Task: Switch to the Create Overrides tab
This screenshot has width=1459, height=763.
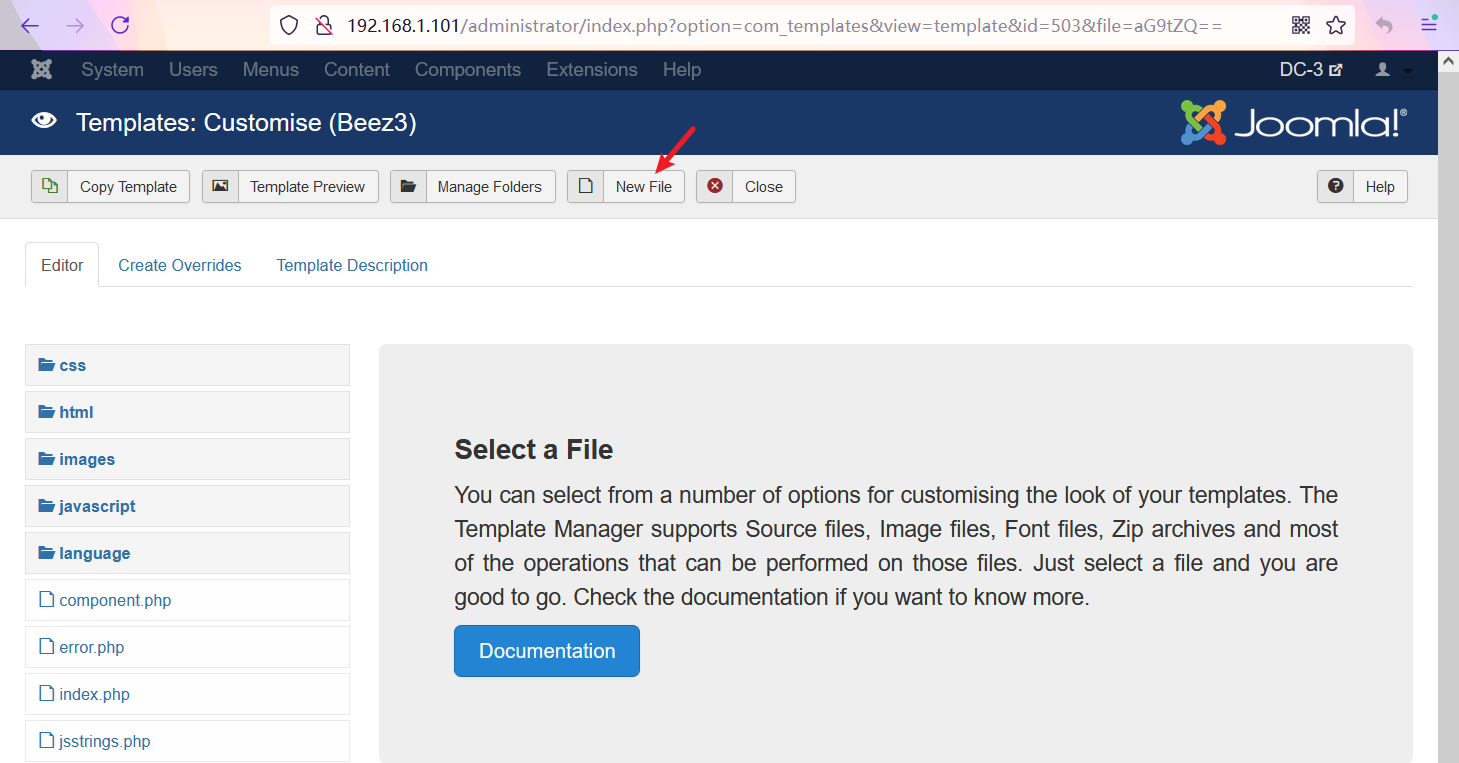Action: tap(180, 265)
